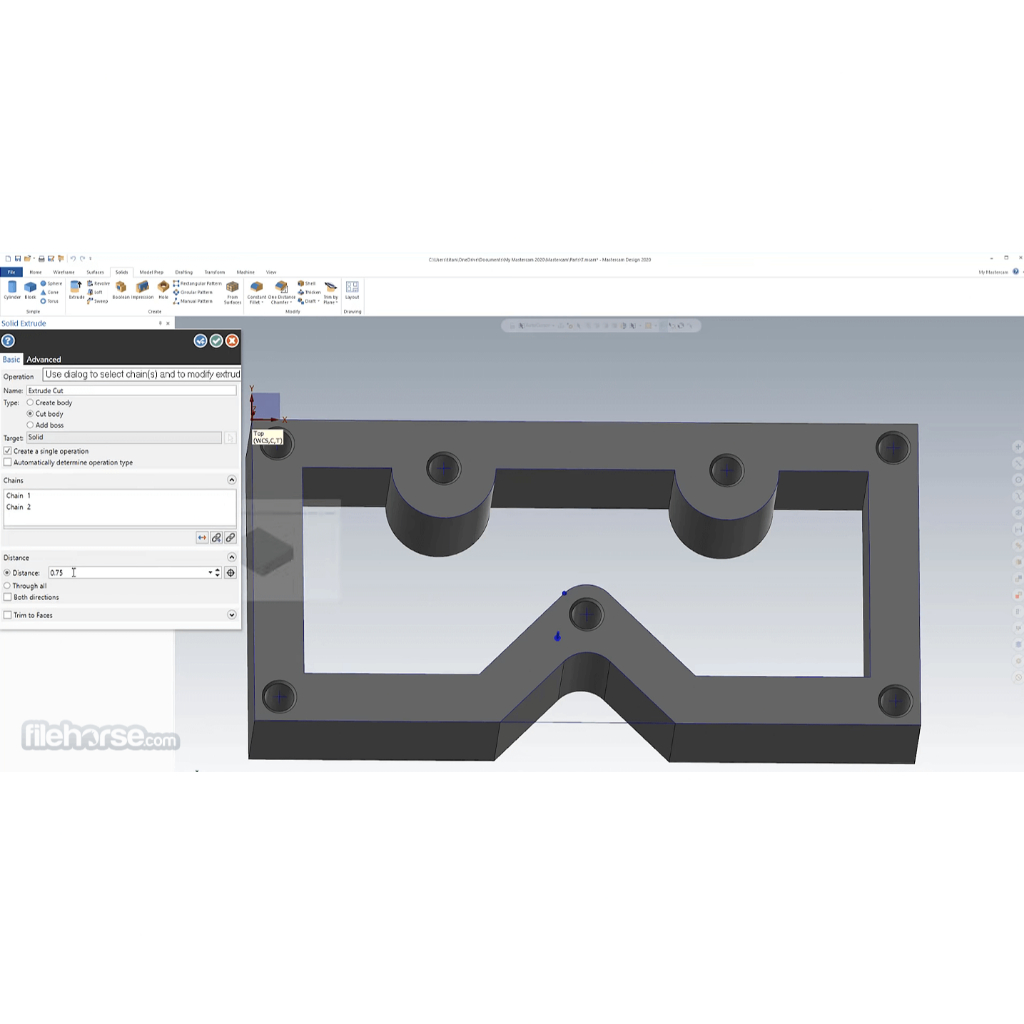Expand the Trim to Faces section
The height and width of the screenshot is (1024, 1024).
(x=231, y=615)
